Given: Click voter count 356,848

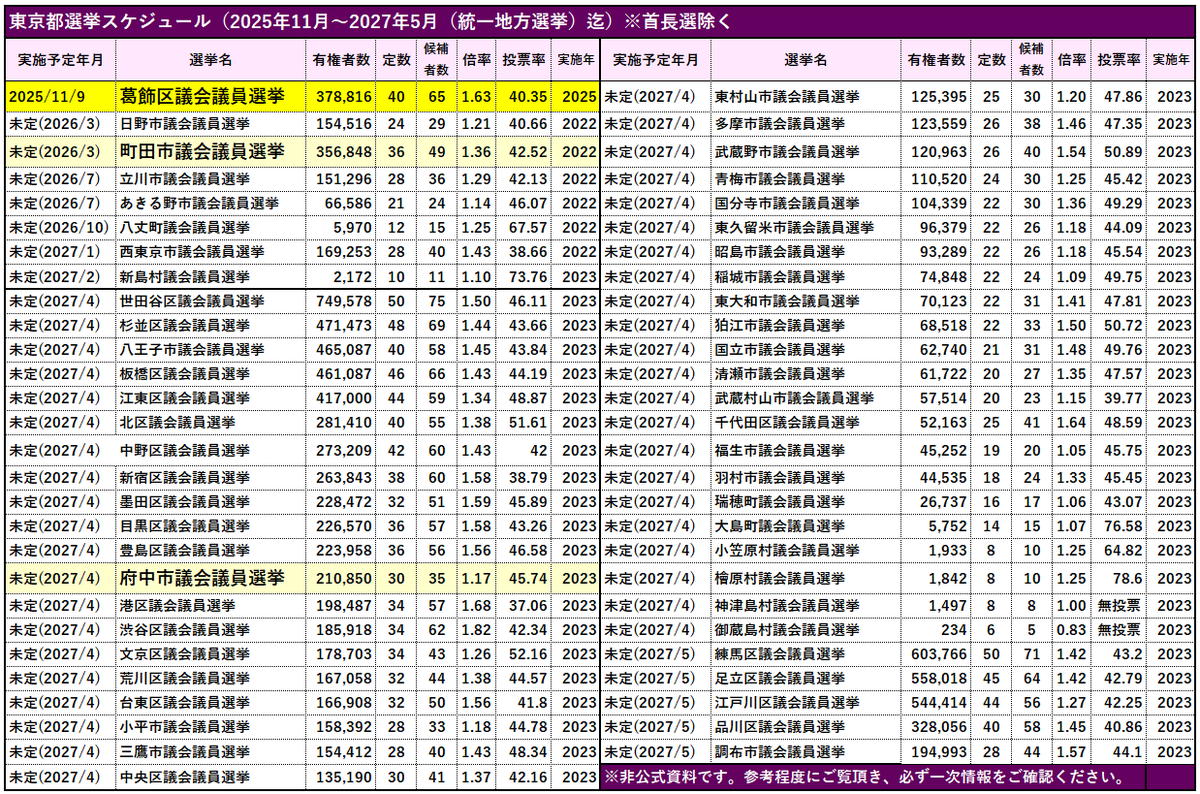Looking at the screenshot, I should [x=342, y=152].
